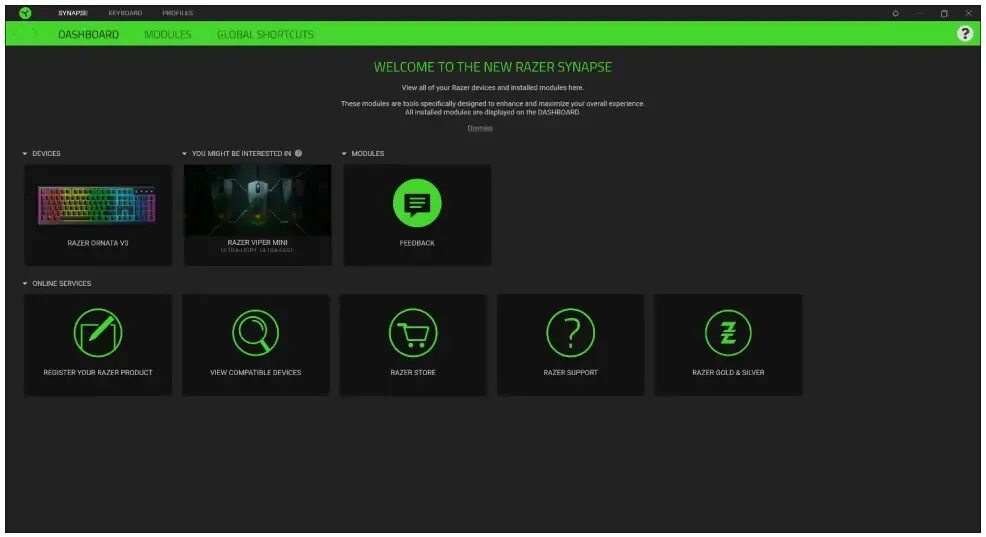Click the help question mark icon
Screen dimensions: 986x537
click(x=965, y=34)
